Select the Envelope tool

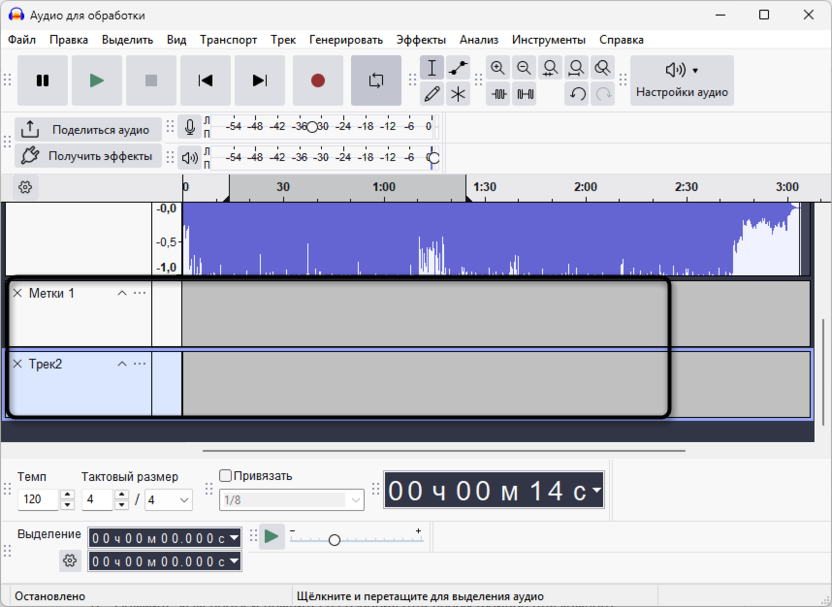457,67
